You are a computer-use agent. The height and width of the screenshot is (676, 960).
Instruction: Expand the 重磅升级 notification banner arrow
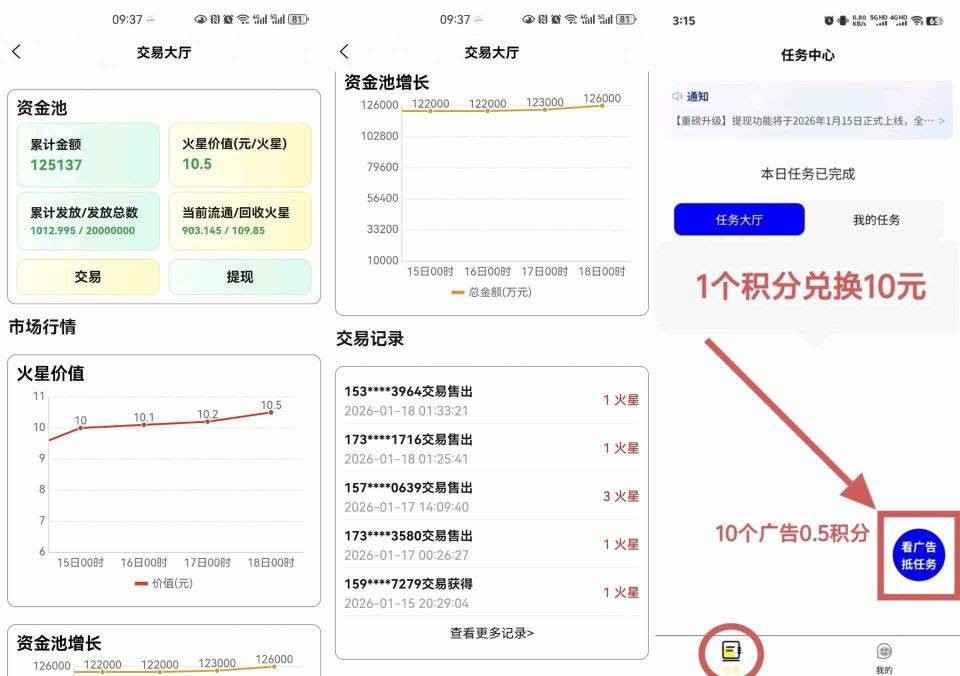click(x=940, y=121)
